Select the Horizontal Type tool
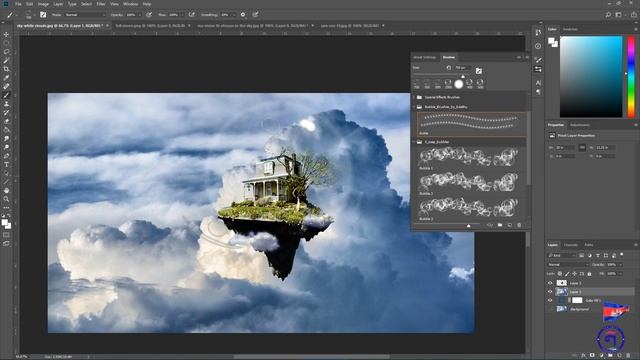The image size is (640, 360). tap(6, 164)
